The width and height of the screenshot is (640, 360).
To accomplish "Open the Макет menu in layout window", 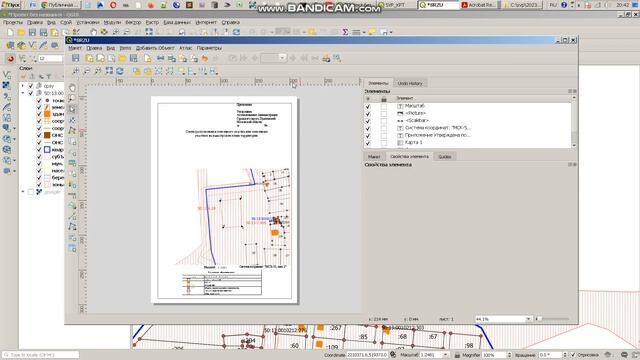I will pyautogui.click(x=75, y=48).
